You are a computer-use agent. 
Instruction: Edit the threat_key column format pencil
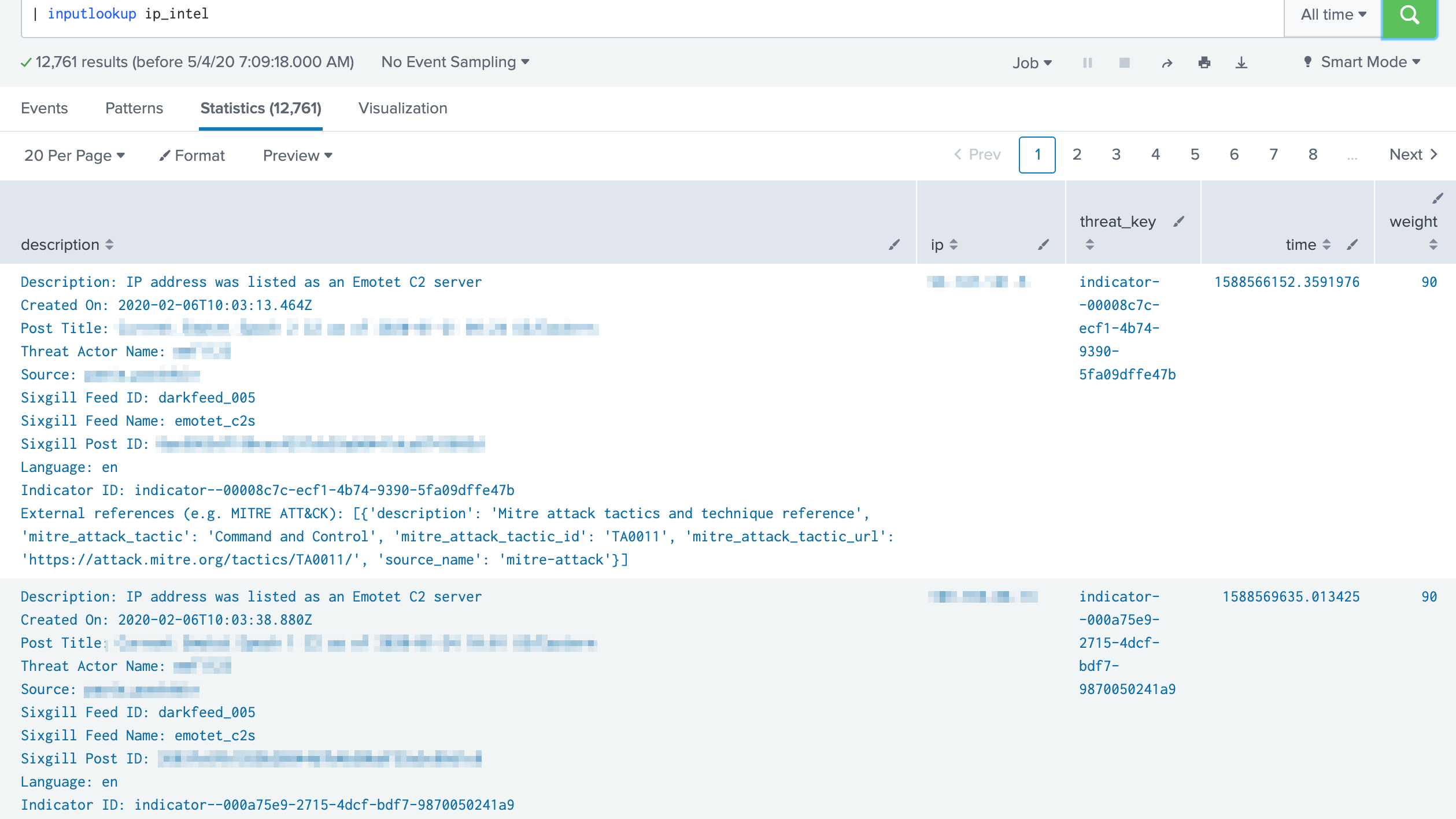point(1179,222)
